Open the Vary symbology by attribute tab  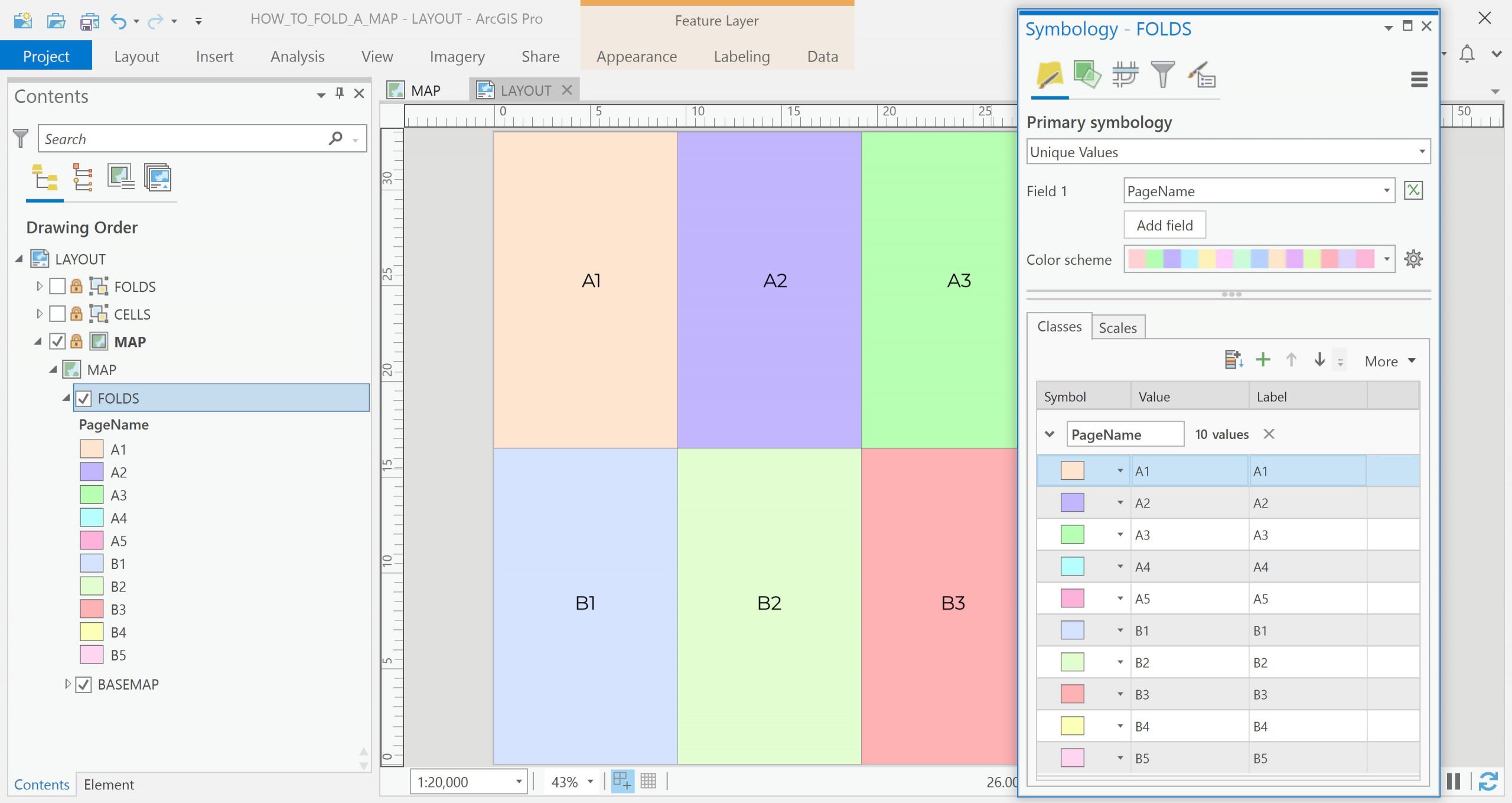pyautogui.click(x=1087, y=75)
